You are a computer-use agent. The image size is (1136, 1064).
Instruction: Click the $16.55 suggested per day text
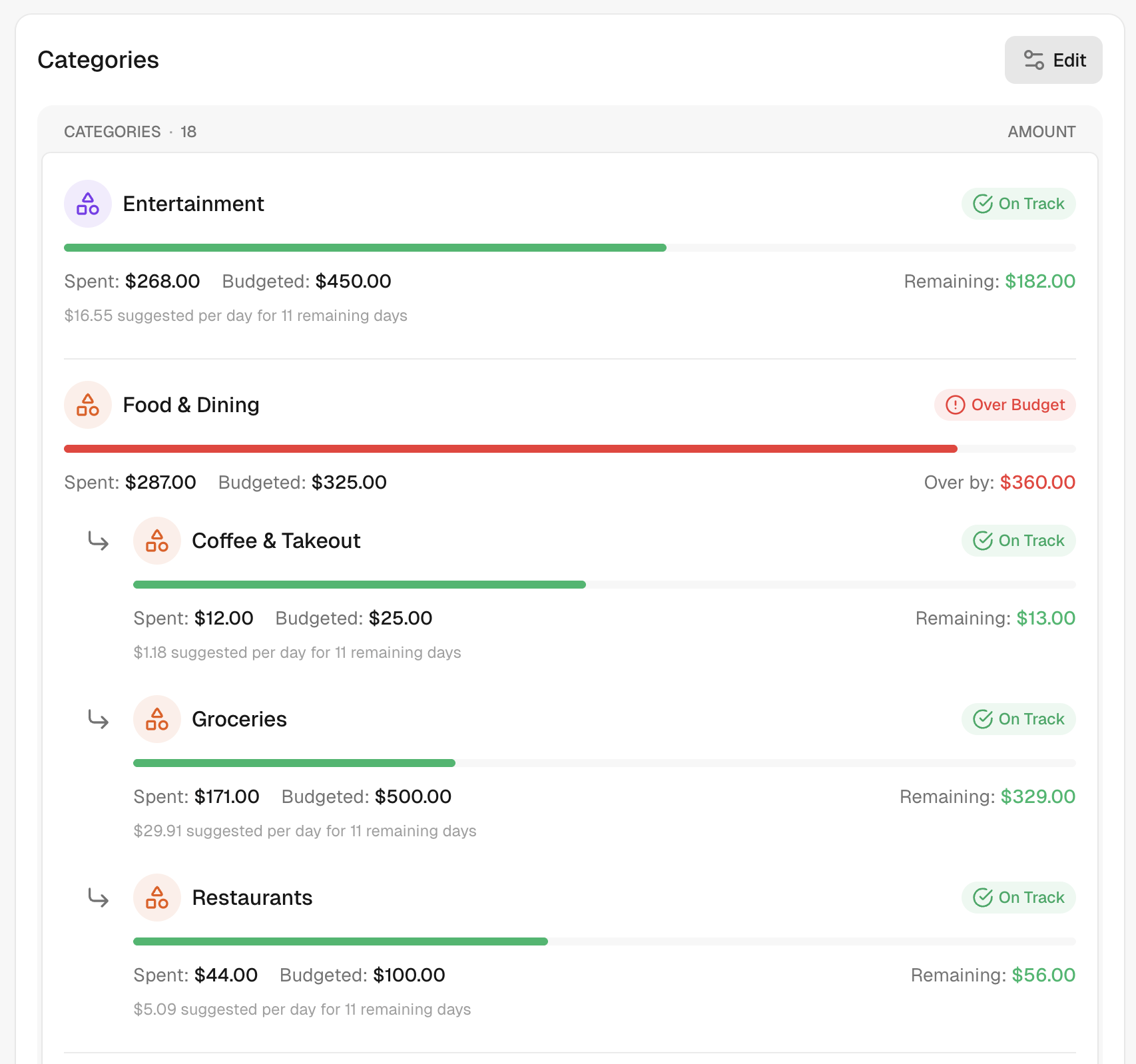(x=236, y=316)
